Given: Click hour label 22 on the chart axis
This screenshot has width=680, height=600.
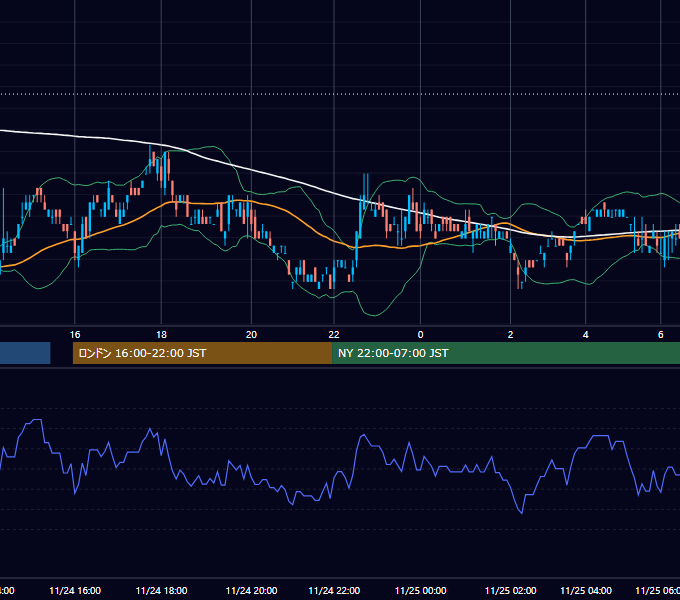Looking at the screenshot, I should pyautogui.click(x=334, y=334).
